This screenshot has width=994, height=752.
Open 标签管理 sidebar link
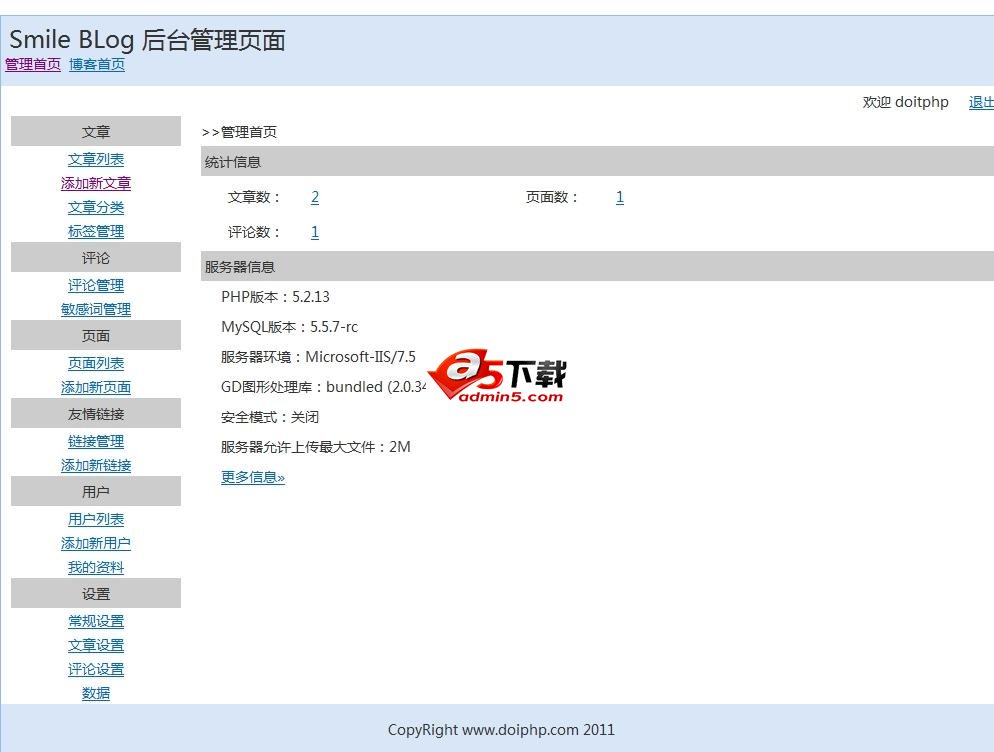coord(96,231)
